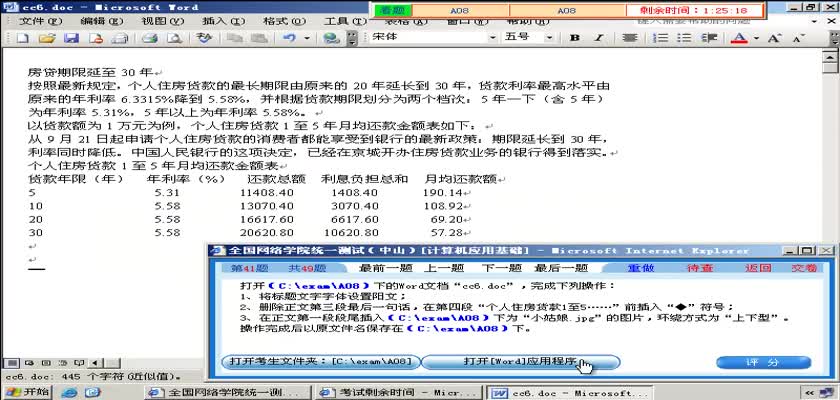Open the 视图 menu
The image size is (840, 400).
click(162, 21)
